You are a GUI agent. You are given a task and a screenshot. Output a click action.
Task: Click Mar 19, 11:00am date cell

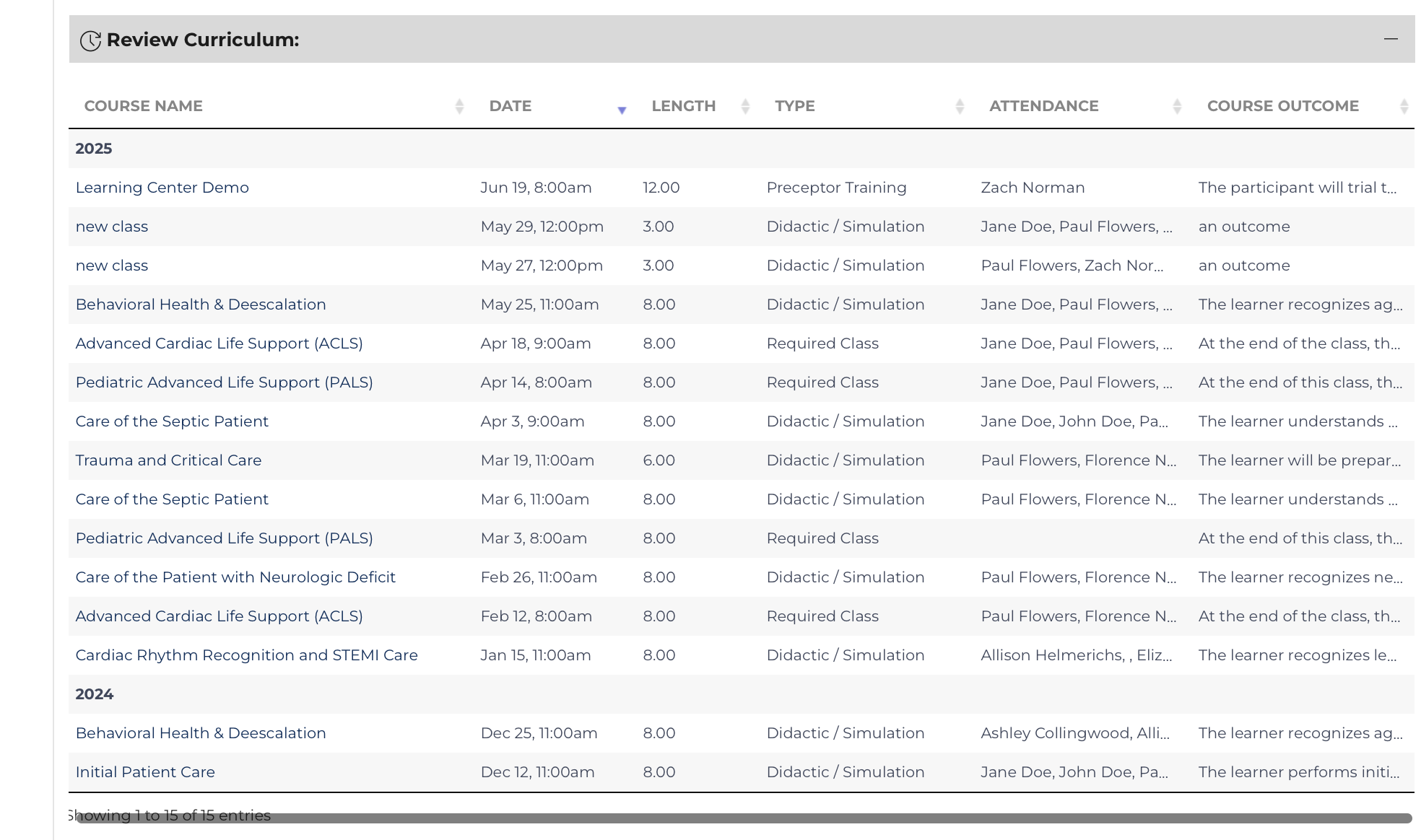coord(538,460)
